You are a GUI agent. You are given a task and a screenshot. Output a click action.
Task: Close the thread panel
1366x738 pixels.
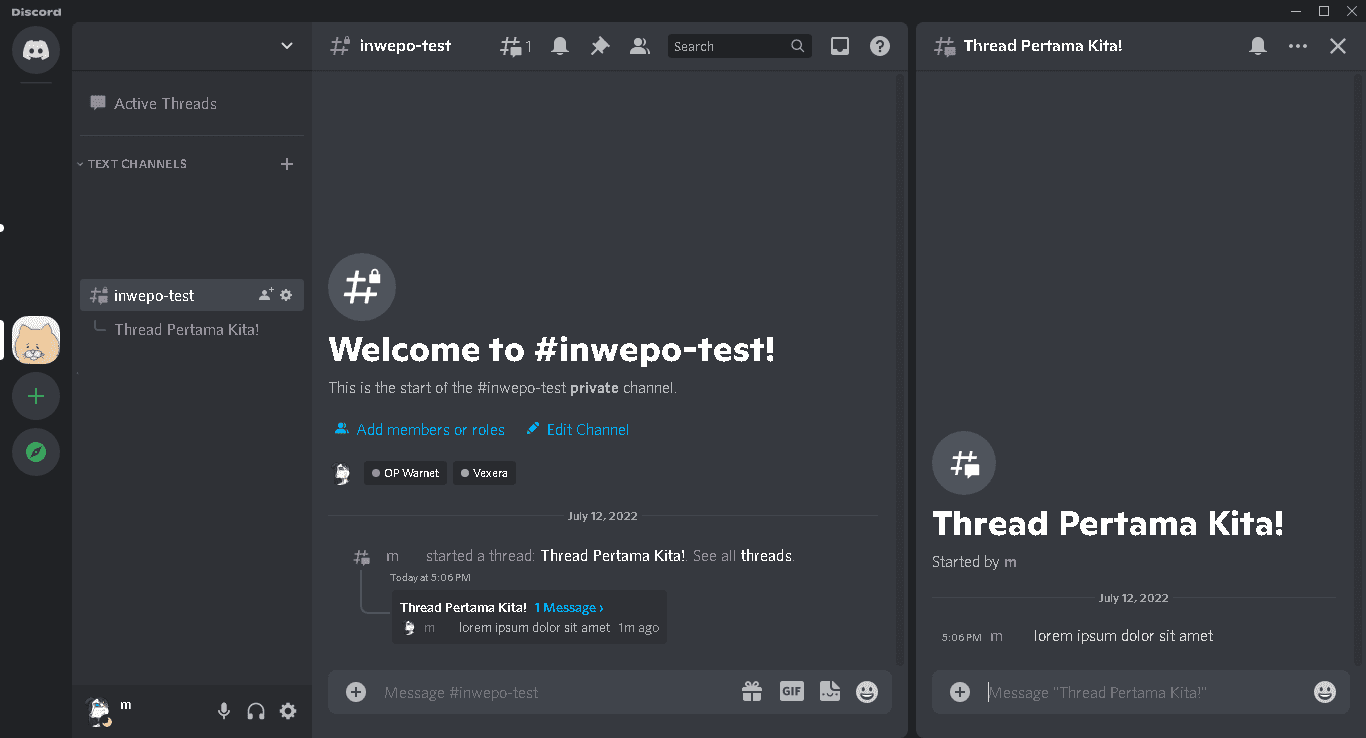1338,46
